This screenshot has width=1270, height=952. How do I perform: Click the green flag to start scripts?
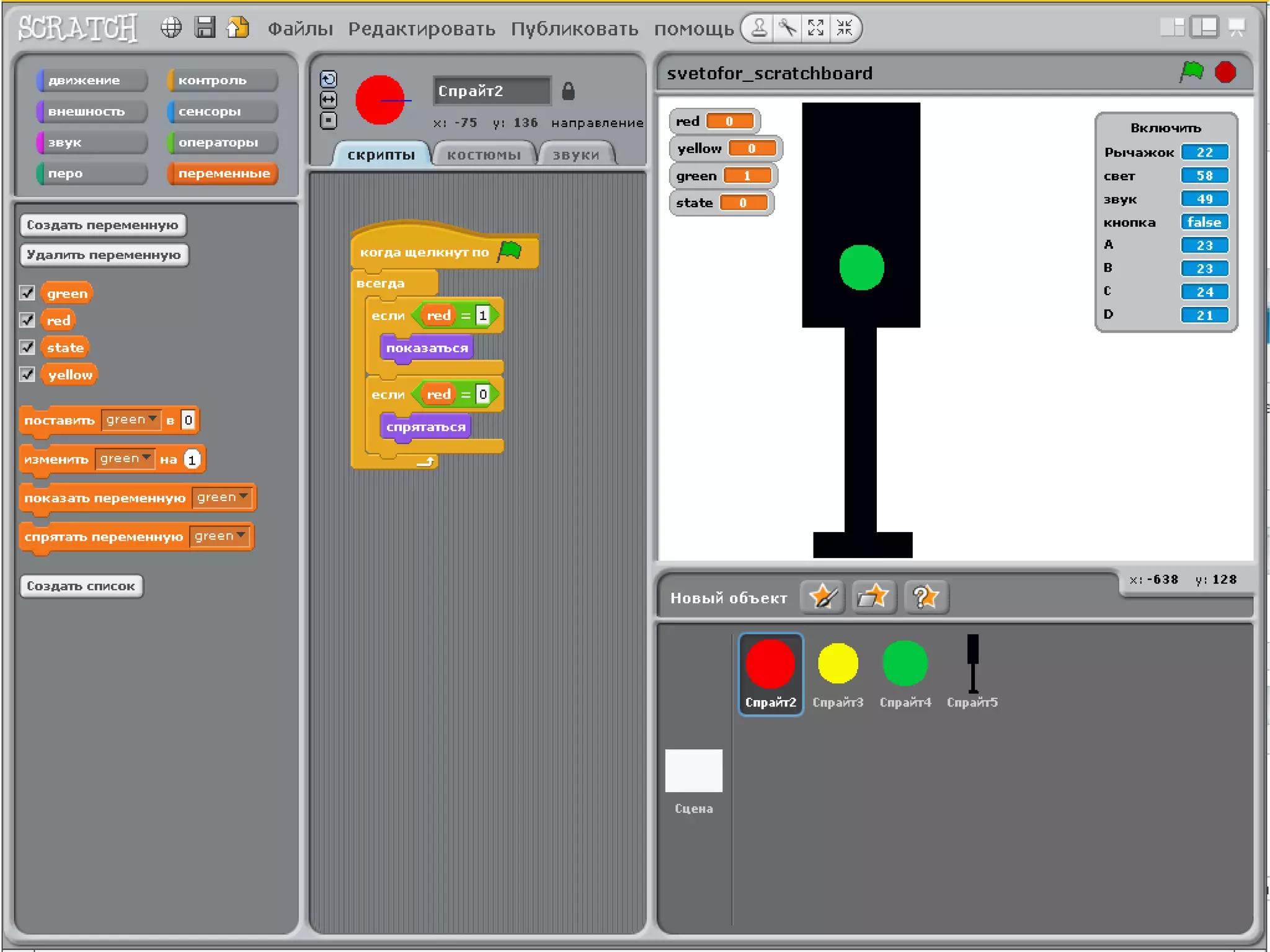point(1191,72)
